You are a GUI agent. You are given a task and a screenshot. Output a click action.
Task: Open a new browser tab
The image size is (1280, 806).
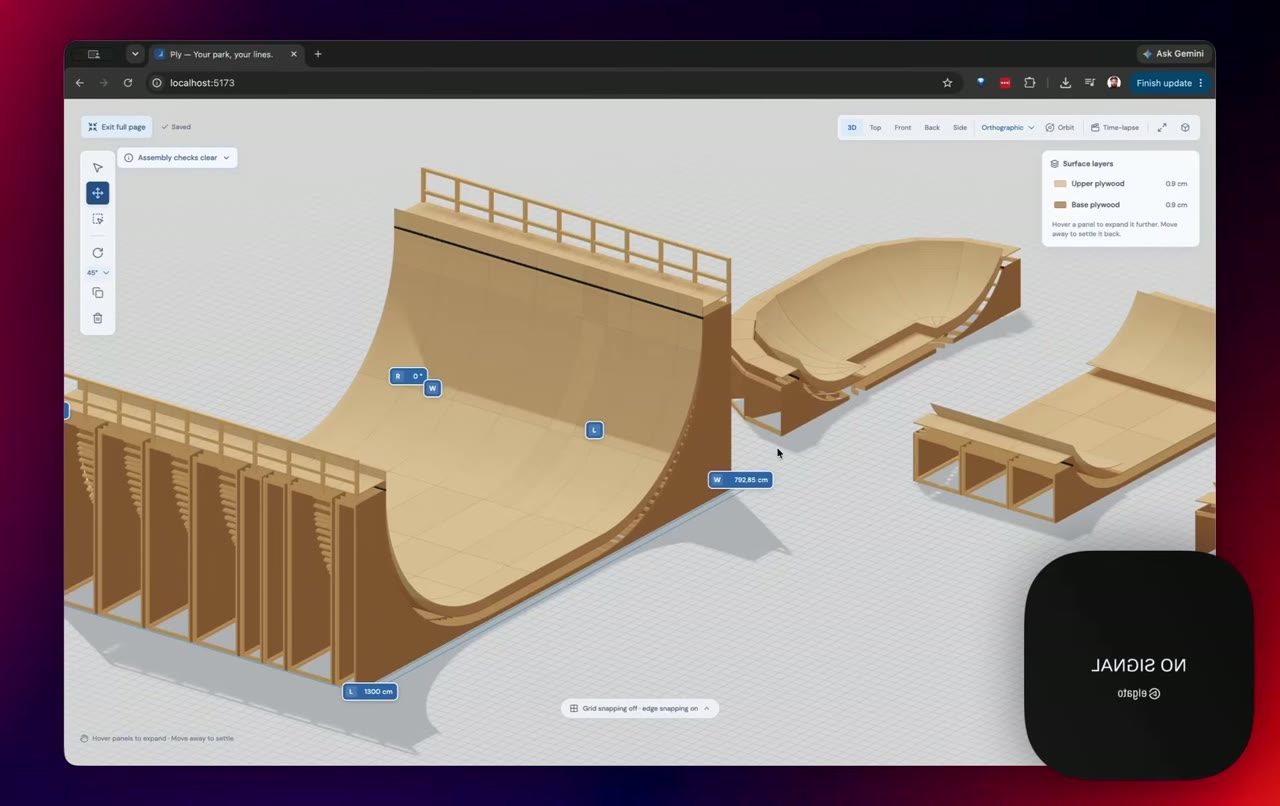pos(318,54)
